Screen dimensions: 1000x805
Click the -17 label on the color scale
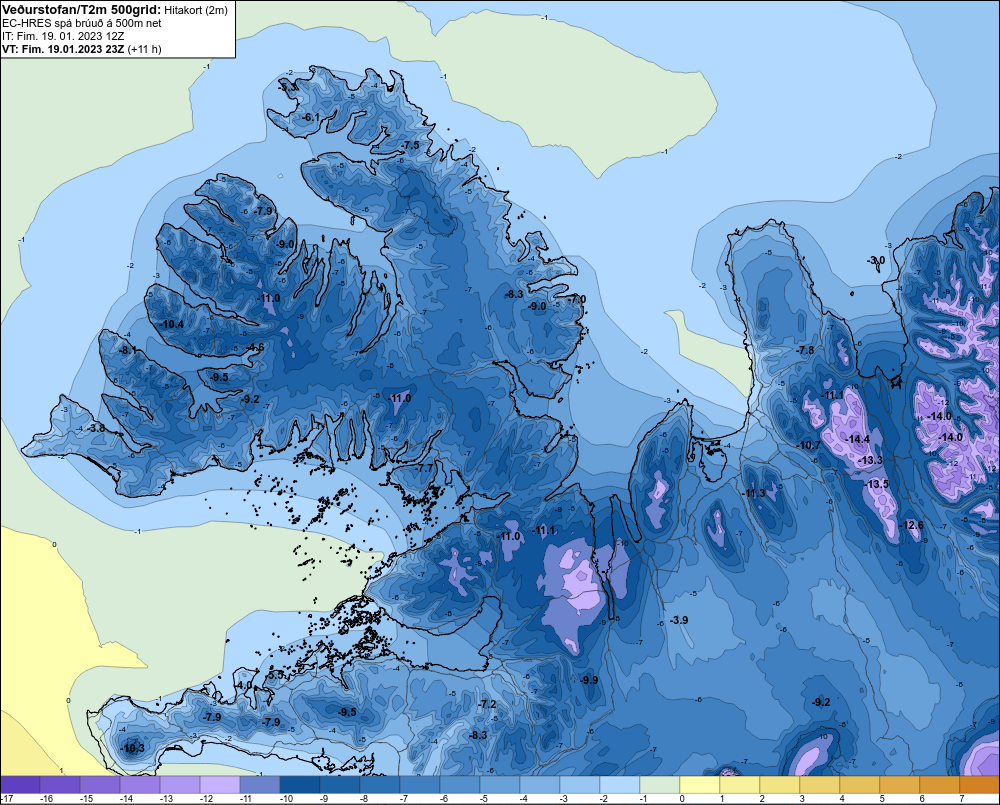point(7,799)
